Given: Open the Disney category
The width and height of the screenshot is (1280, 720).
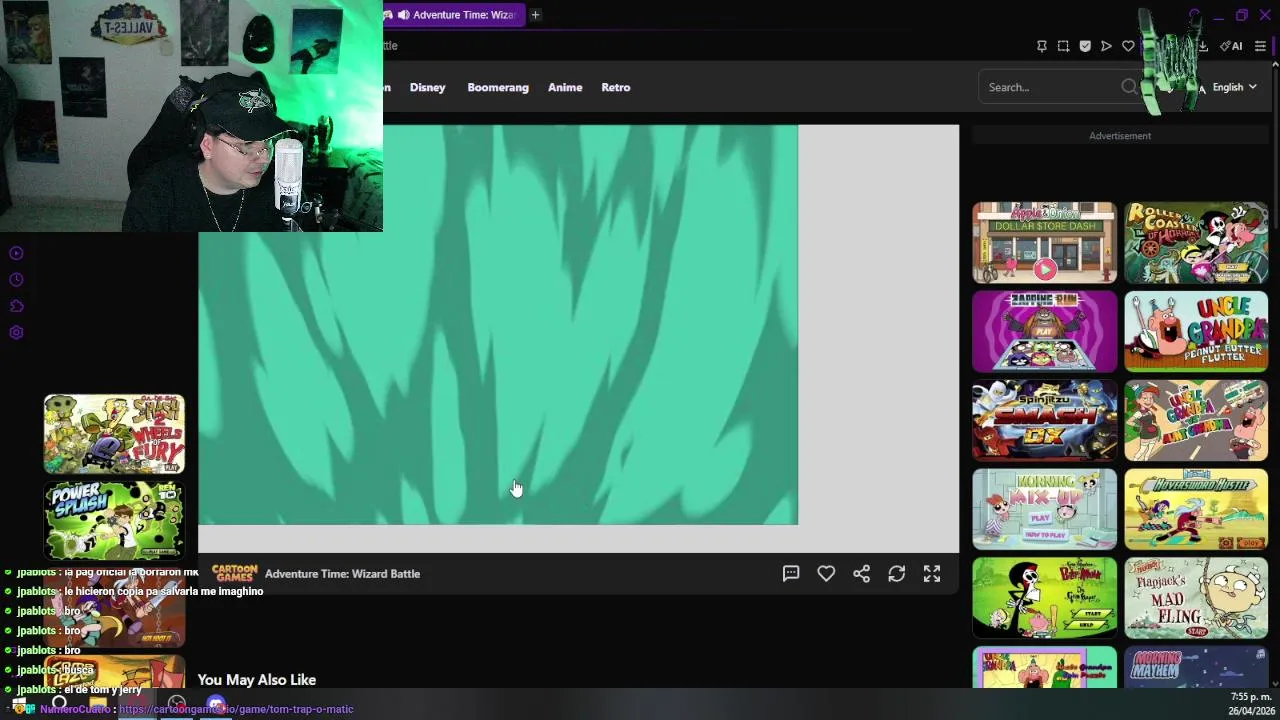Looking at the screenshot, I should pyautogui.click(x=427, y=87).
